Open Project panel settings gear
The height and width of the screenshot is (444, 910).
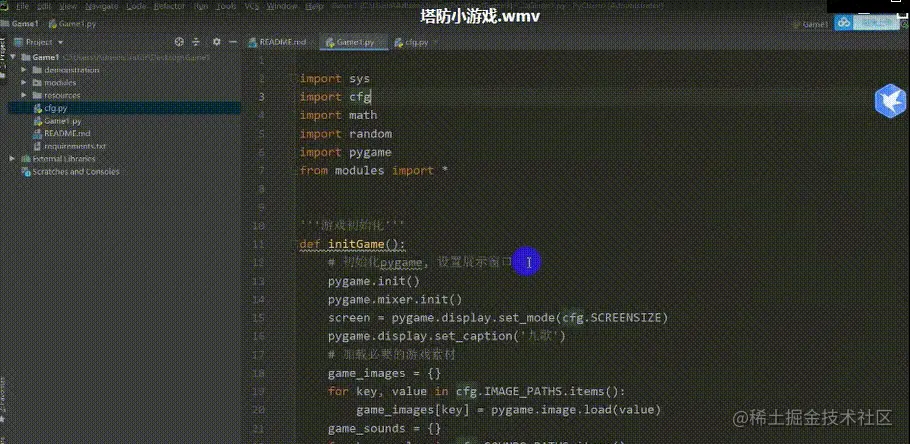tap(216, 42)
